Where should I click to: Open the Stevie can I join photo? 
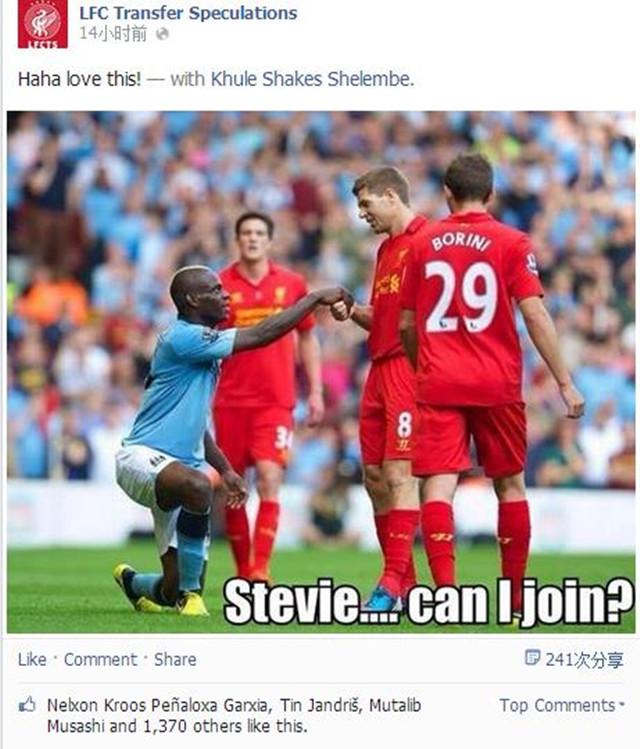321,372
